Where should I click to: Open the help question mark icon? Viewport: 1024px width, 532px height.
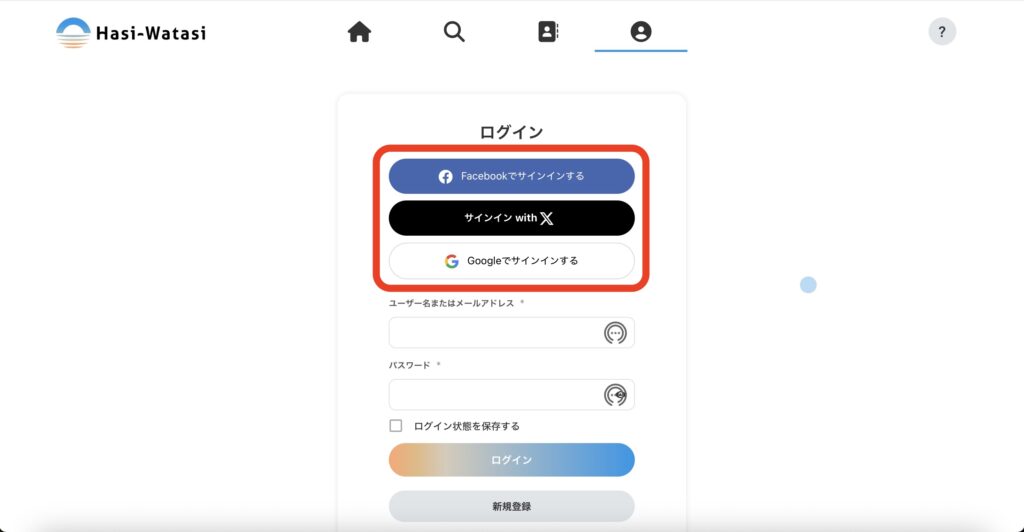942,31
